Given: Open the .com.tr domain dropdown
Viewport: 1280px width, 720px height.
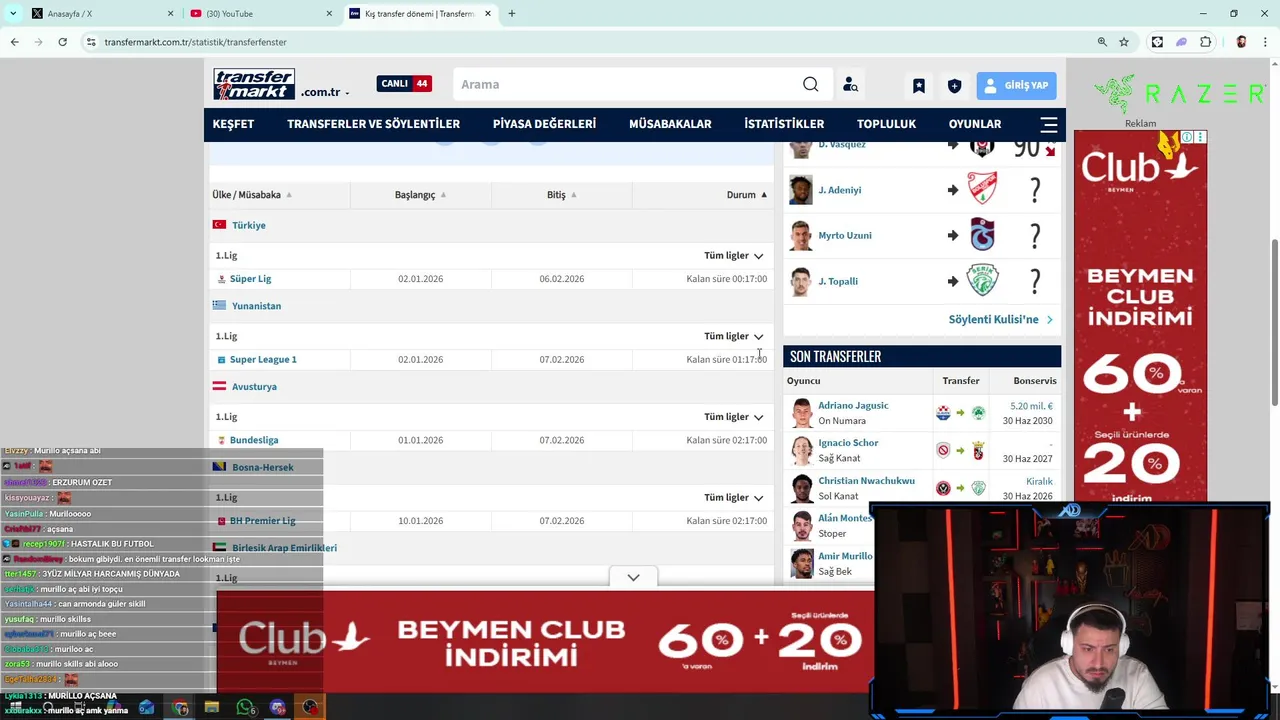Looking at the screenshot, I should (x=325, y=92).
